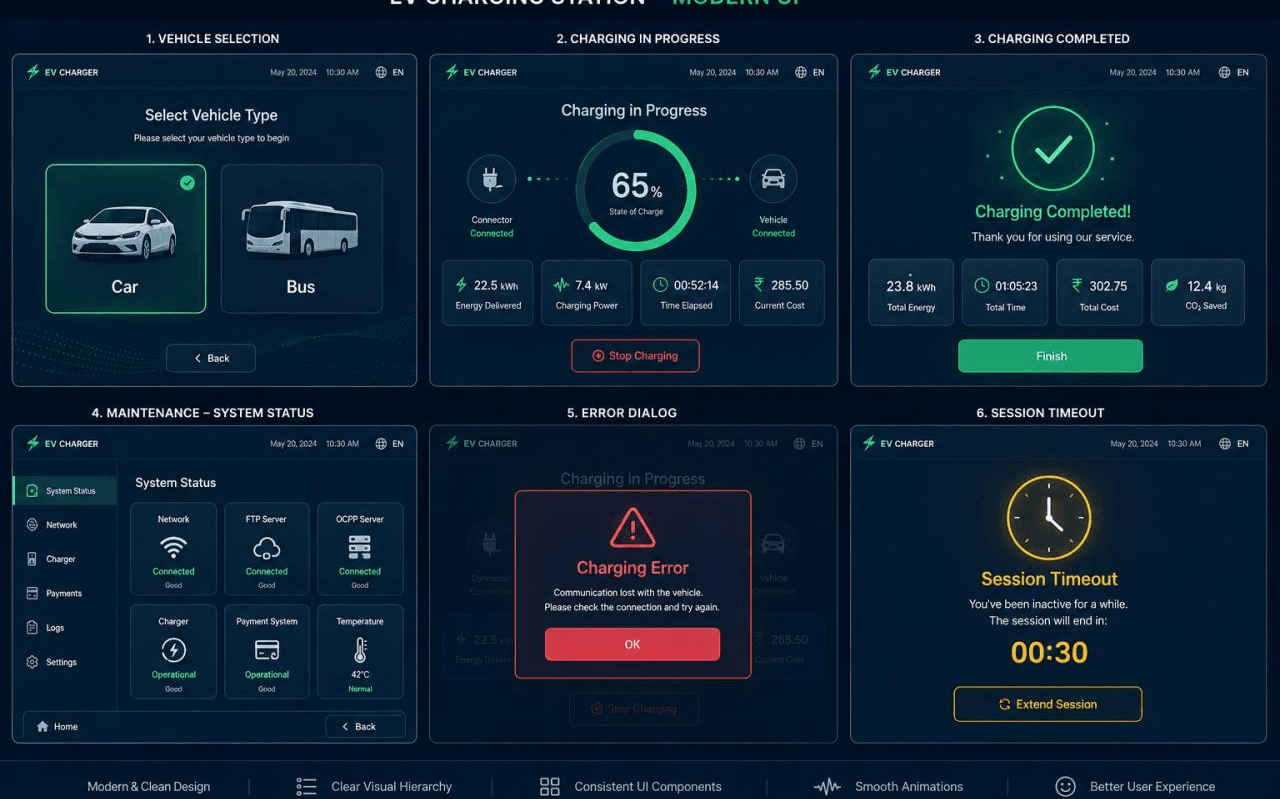Click the green Finish button
1280x799 pixels.
coord(1050,356)
